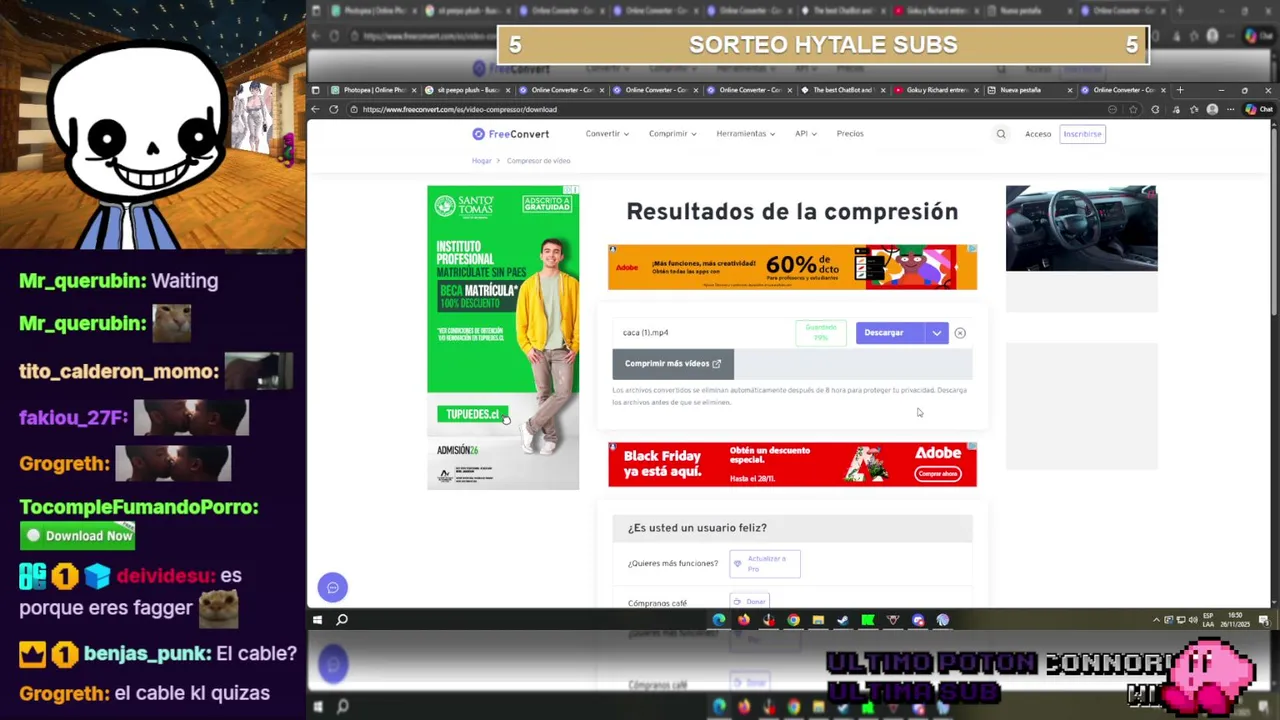The height and width of the screenshot is (720, 1280).
Task: Add the page to favorites with the star icon
Action: pyautogui.click(x=1133, y=110)
